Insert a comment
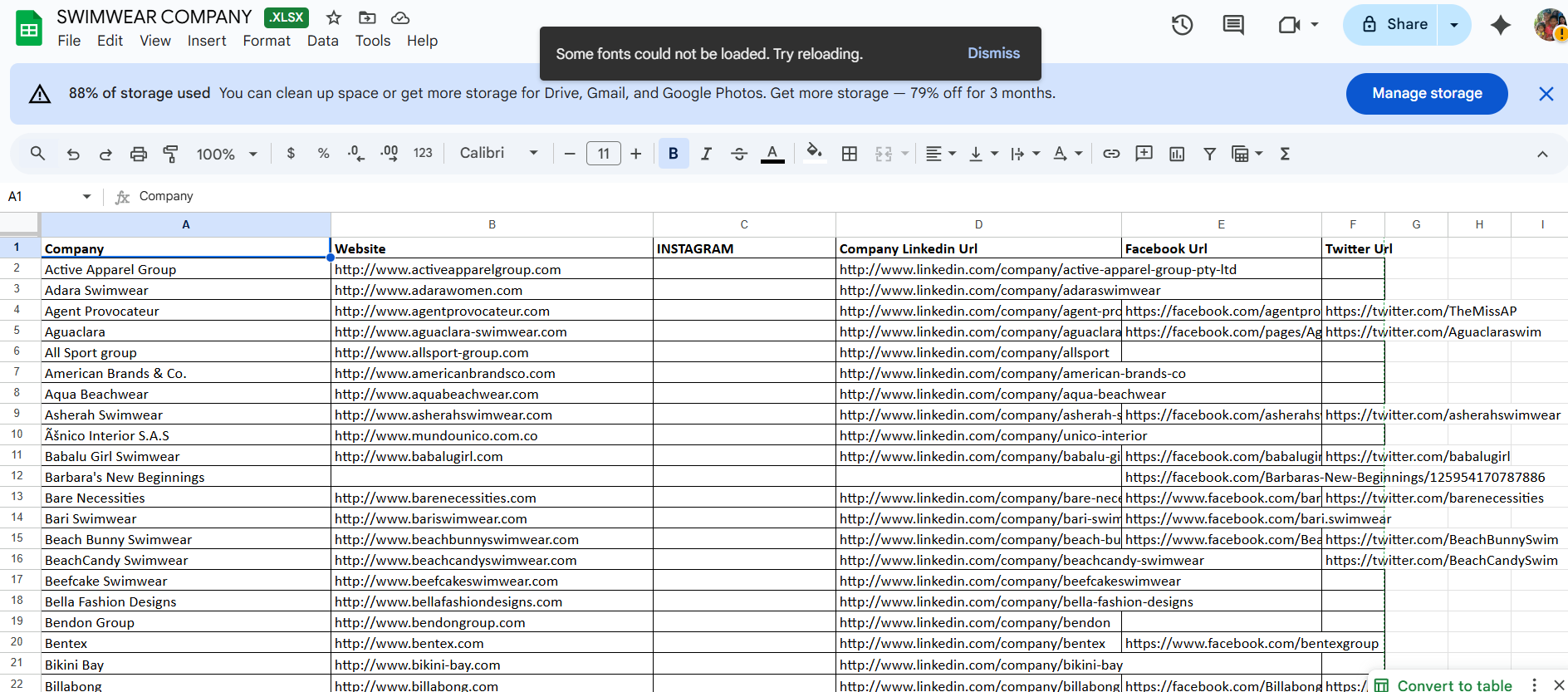 (x=1144, y=154)
